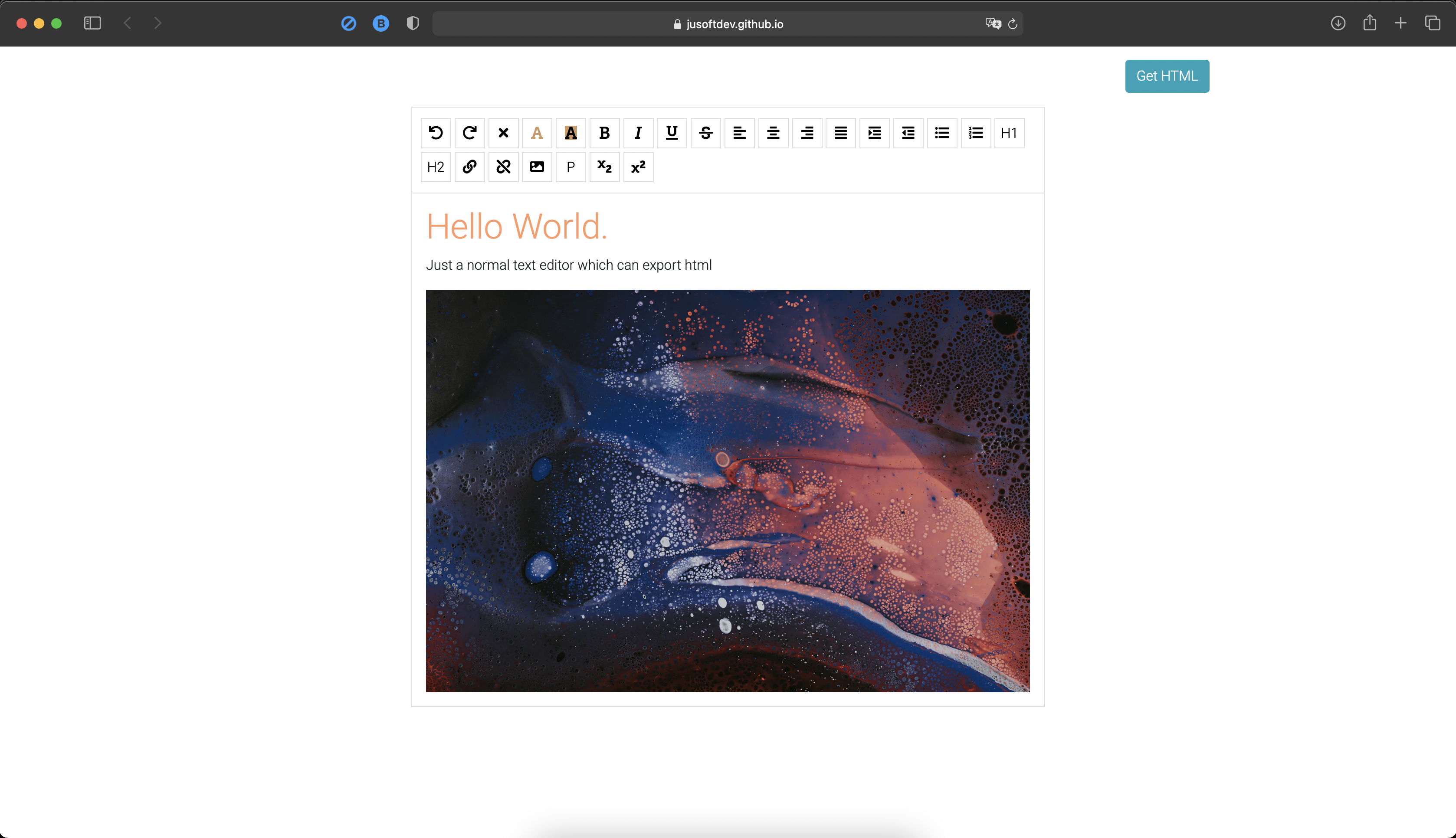Screen dimensions: 1456x838
Task: Apply strikethrough to text
Action: [x=705, y=133]
